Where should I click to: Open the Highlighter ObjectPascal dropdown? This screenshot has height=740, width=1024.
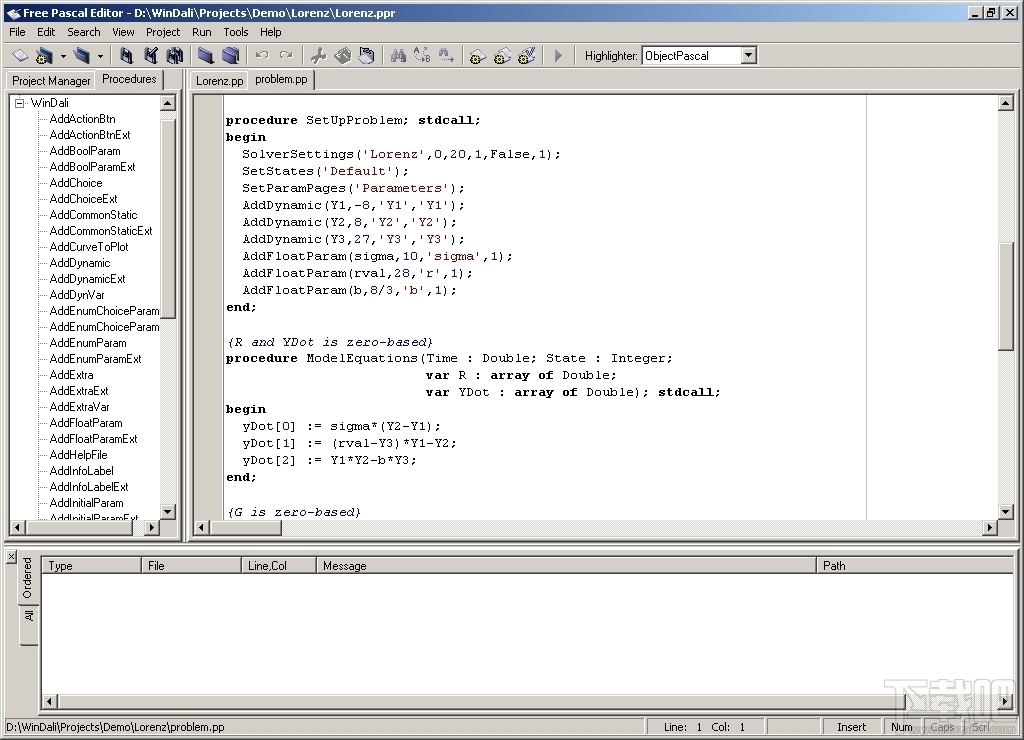pyautogui.click(x=749, y=56)
